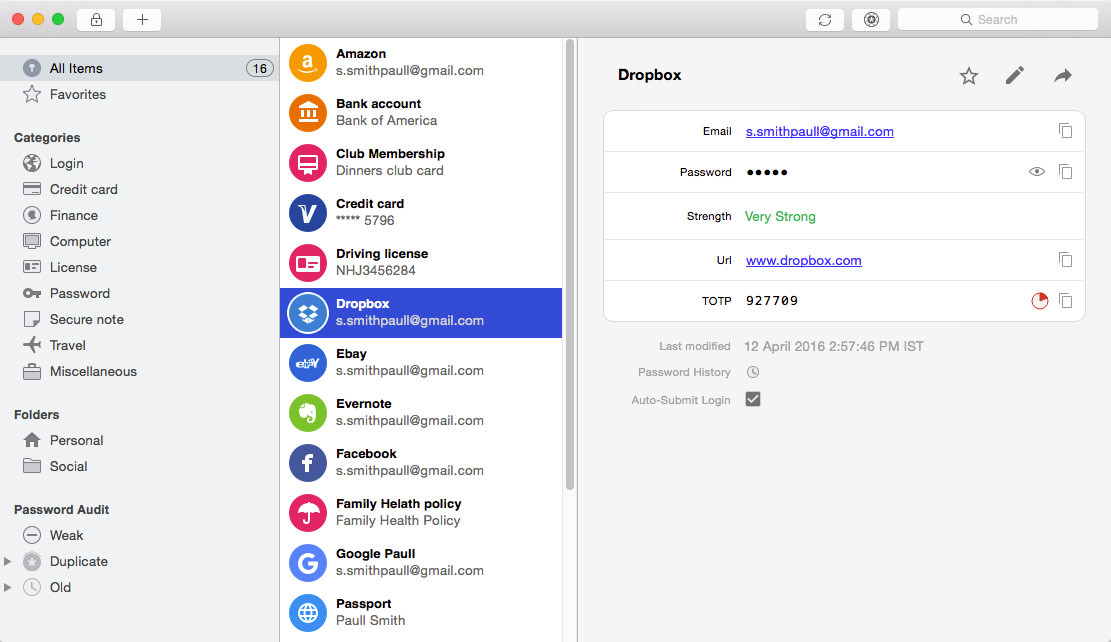Screen dimensions: 1111x642
Task: Select the Facebook entry icon
Action: 308,463
